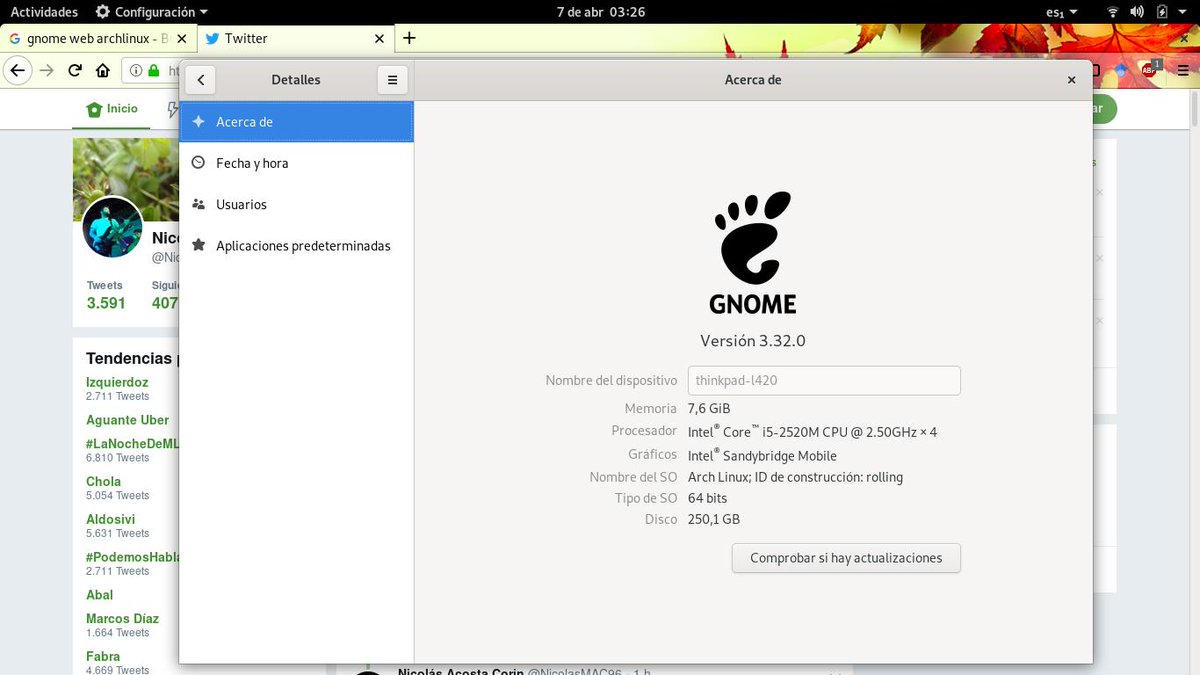Viewport: 1200px width, 675px height.
Task: Click the Memoria value 7,6 GiB
Action: (x=709, y=408)
